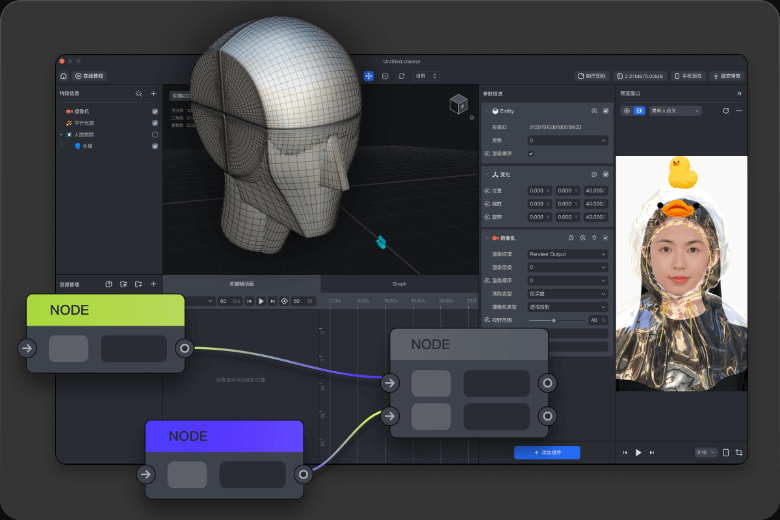
Task: Click the orientation cube gizmo in viewport
Action: (458, 103)
